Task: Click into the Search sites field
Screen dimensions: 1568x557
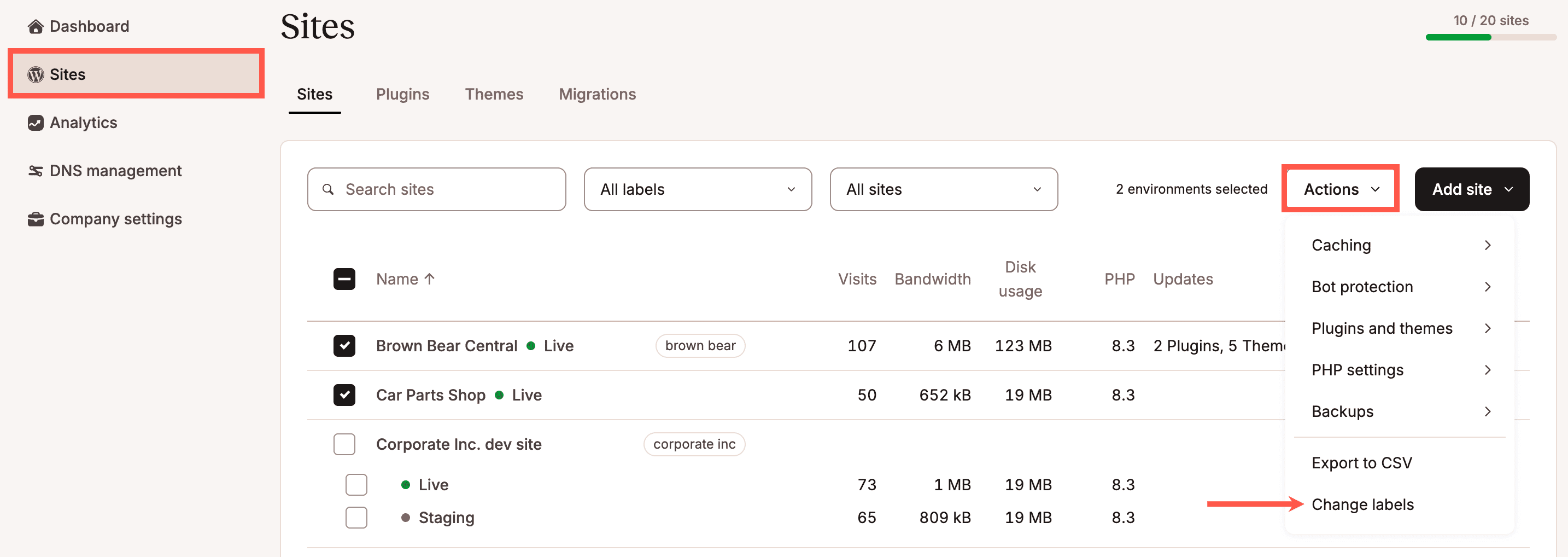Action: point(436,189)
